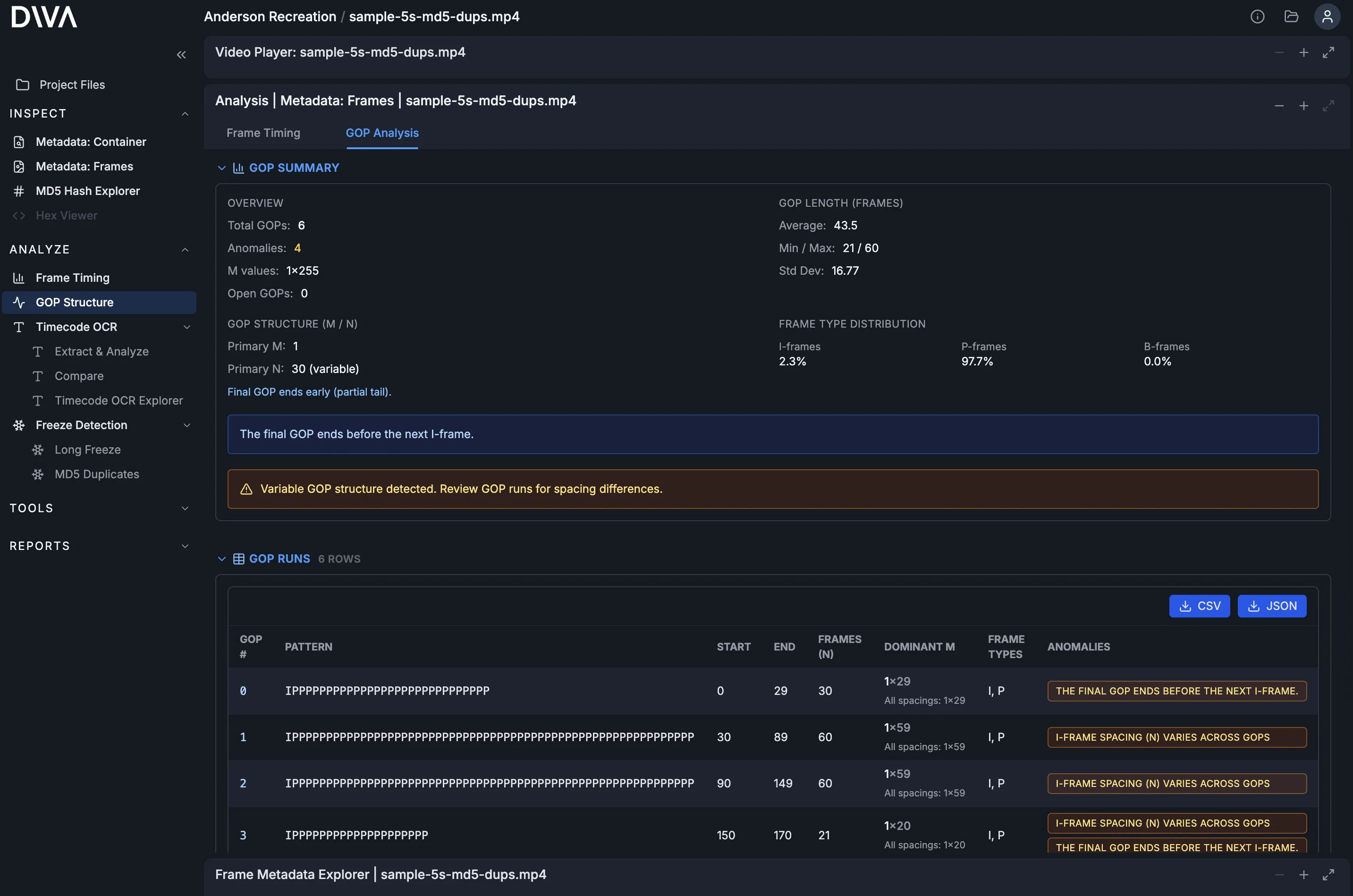
Task: Open the project folder icon in header
Action: click(x=1291, y=17)
